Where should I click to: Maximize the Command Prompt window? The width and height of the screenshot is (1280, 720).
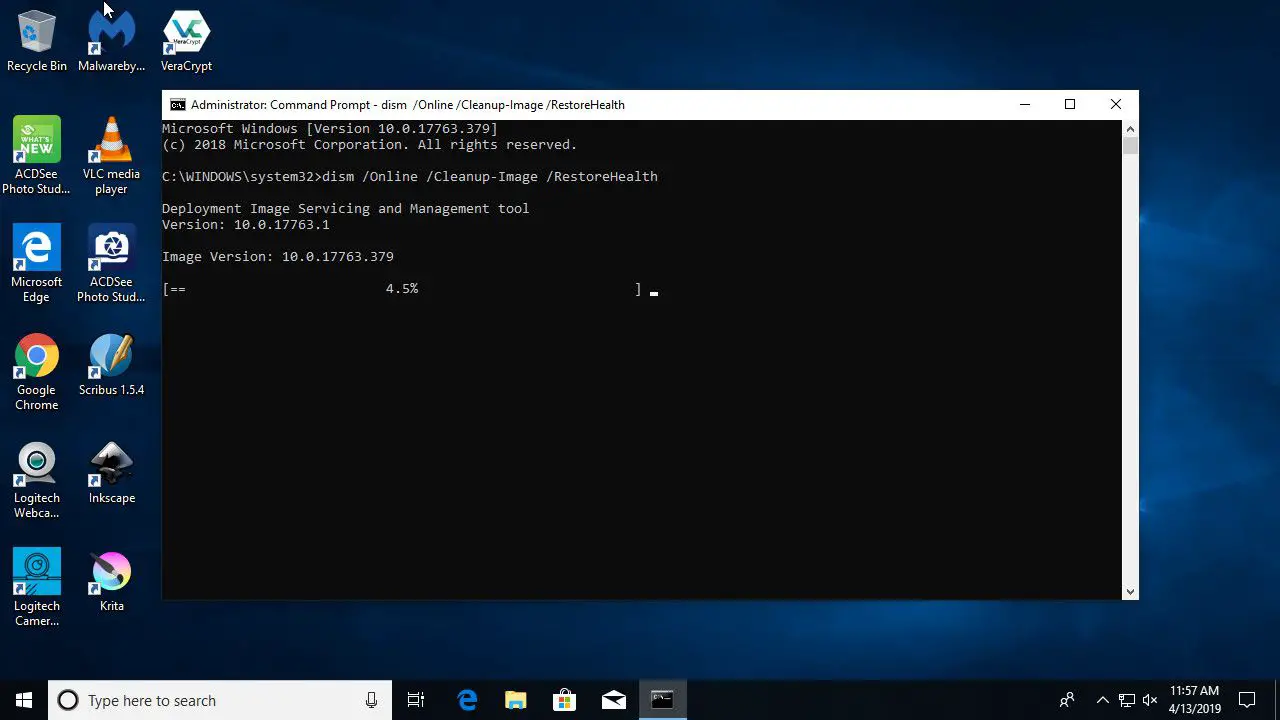click(x=1070, y=104)
